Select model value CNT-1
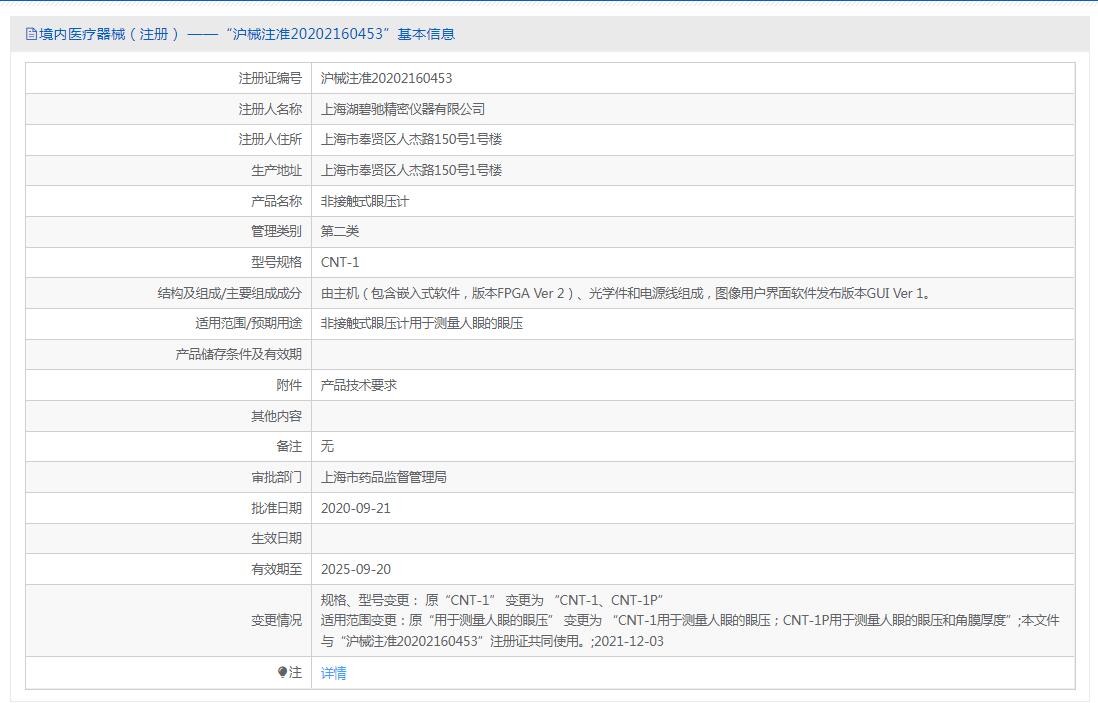 point(340,262)
